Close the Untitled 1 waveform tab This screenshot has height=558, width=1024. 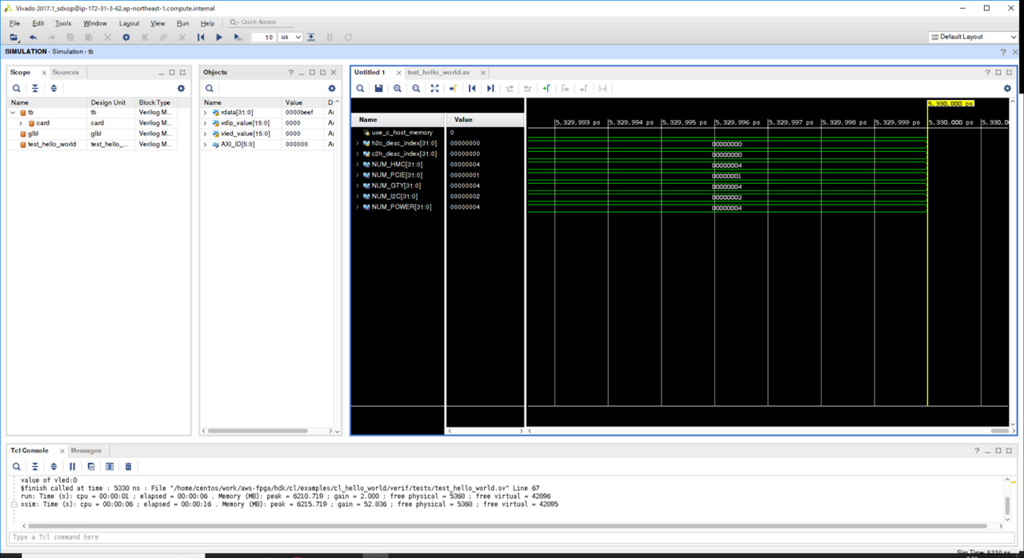[398, 73]
